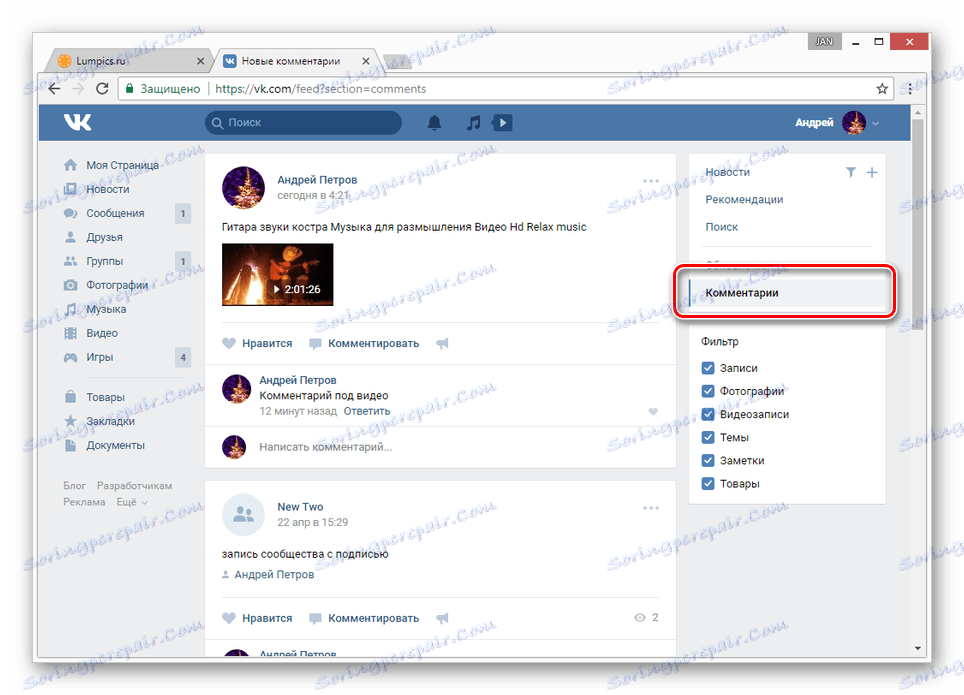
Task: Bookmark page with the star icon
Action: click(x=882, y=89)
